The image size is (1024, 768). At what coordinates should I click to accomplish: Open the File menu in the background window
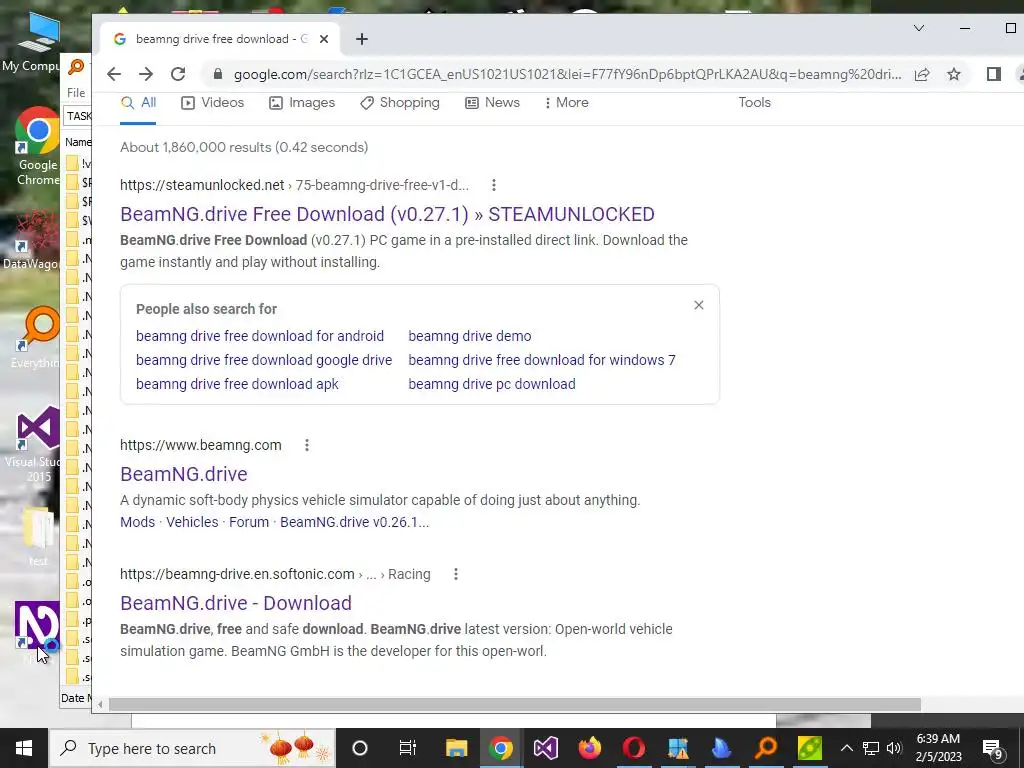click(x=76, y=93)
